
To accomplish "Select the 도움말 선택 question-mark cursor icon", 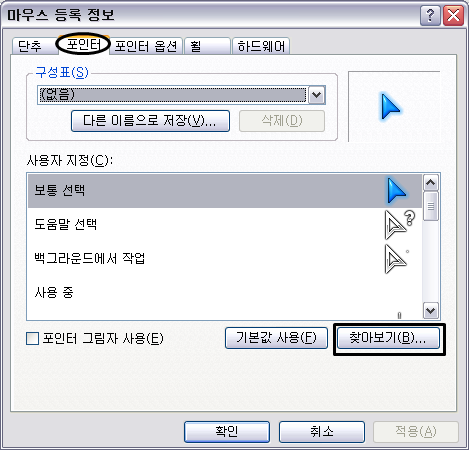I will coord(399,225).
